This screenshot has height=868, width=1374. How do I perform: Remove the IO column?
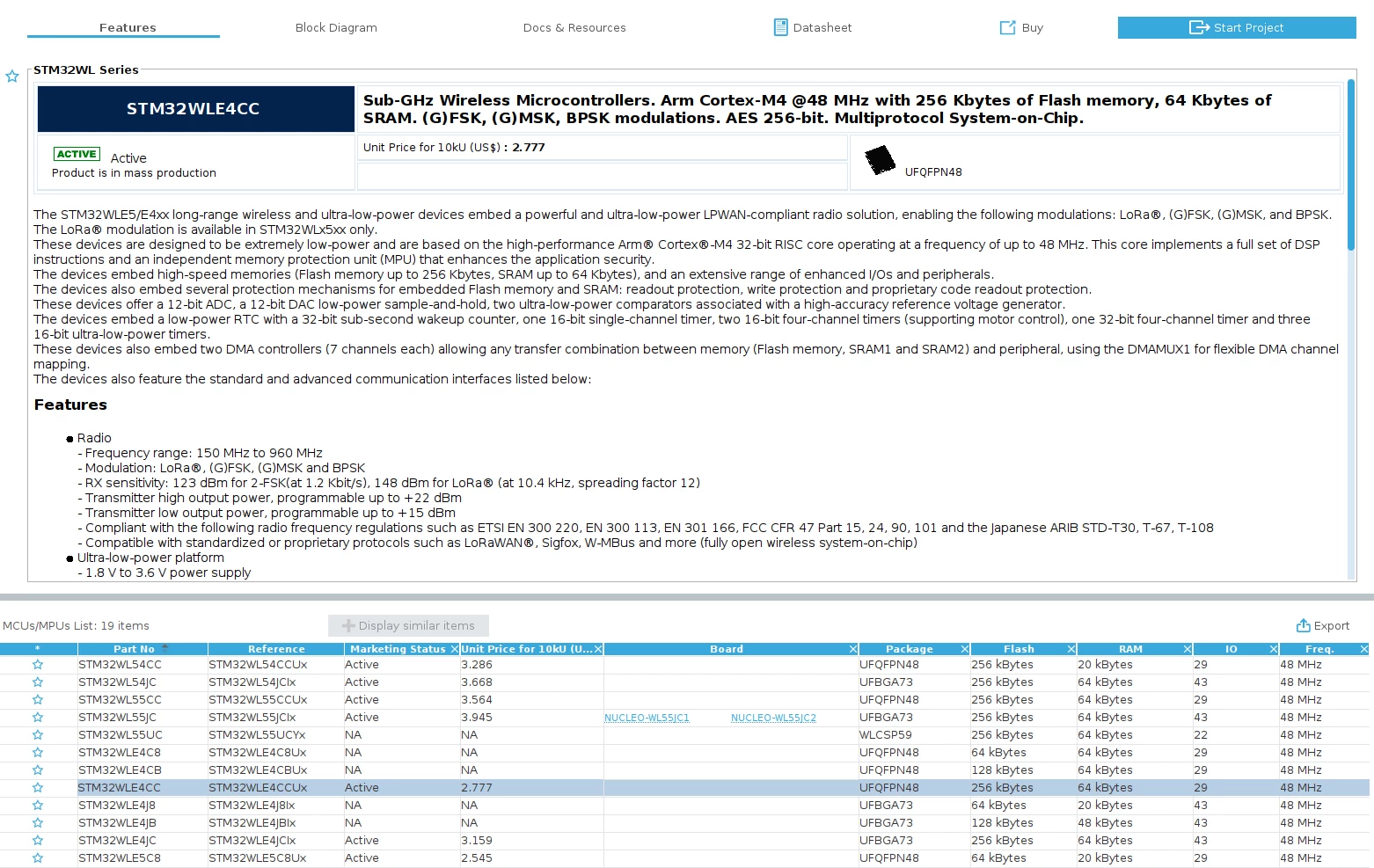point(1274,649)
